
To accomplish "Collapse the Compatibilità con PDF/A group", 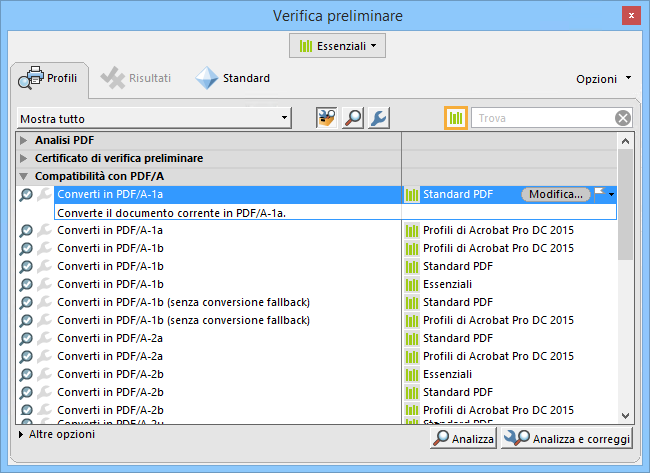I will coord(24,176).
